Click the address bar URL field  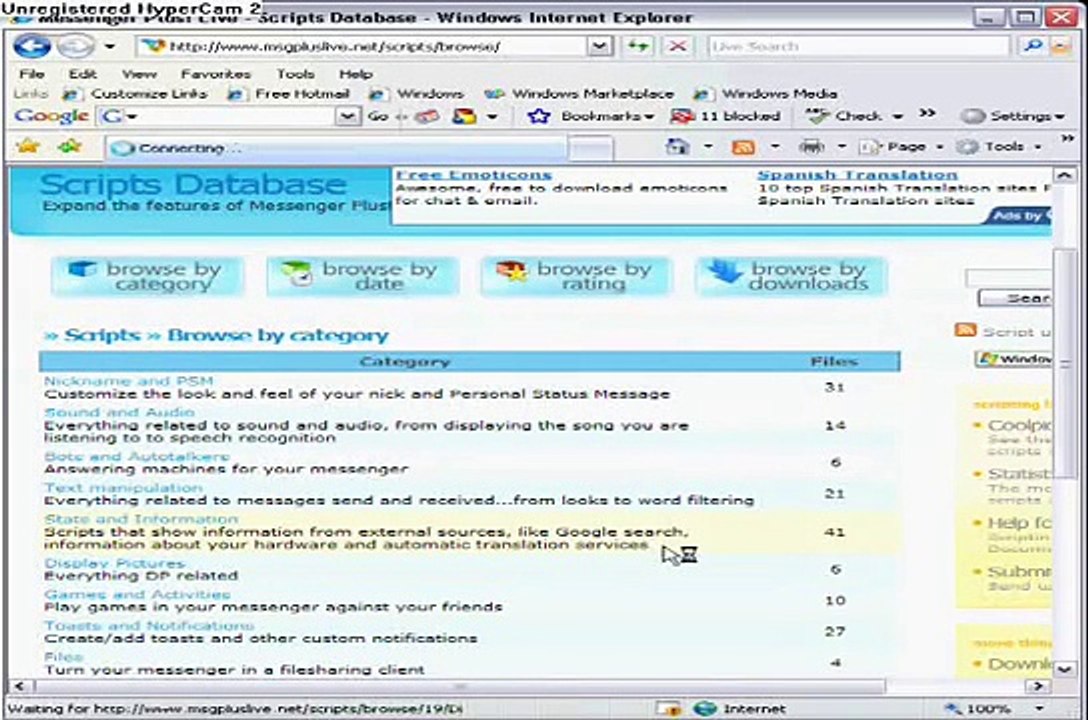click(361, 46)
